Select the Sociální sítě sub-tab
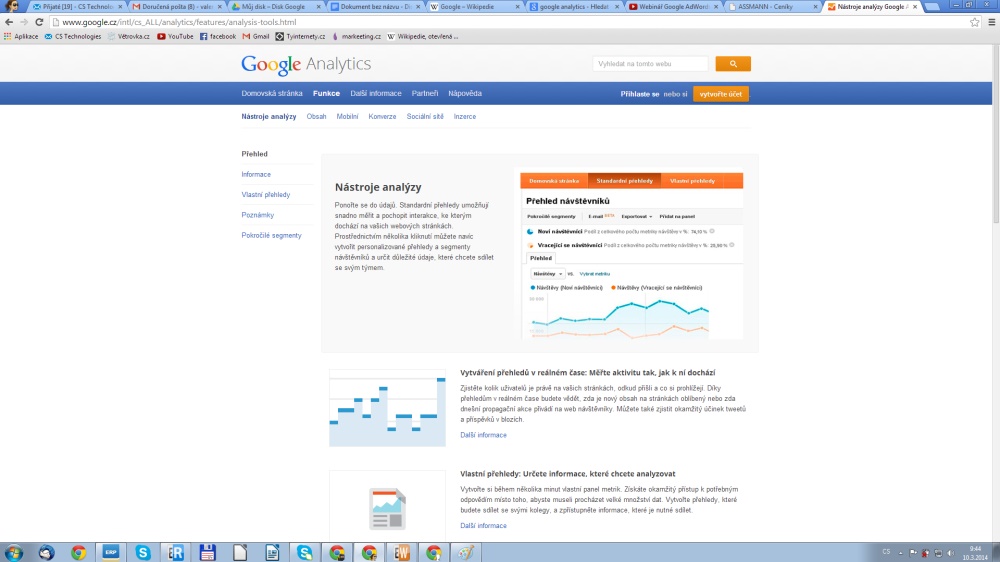The width and height of the screenshot is (1000, 562). coord(425,117)
